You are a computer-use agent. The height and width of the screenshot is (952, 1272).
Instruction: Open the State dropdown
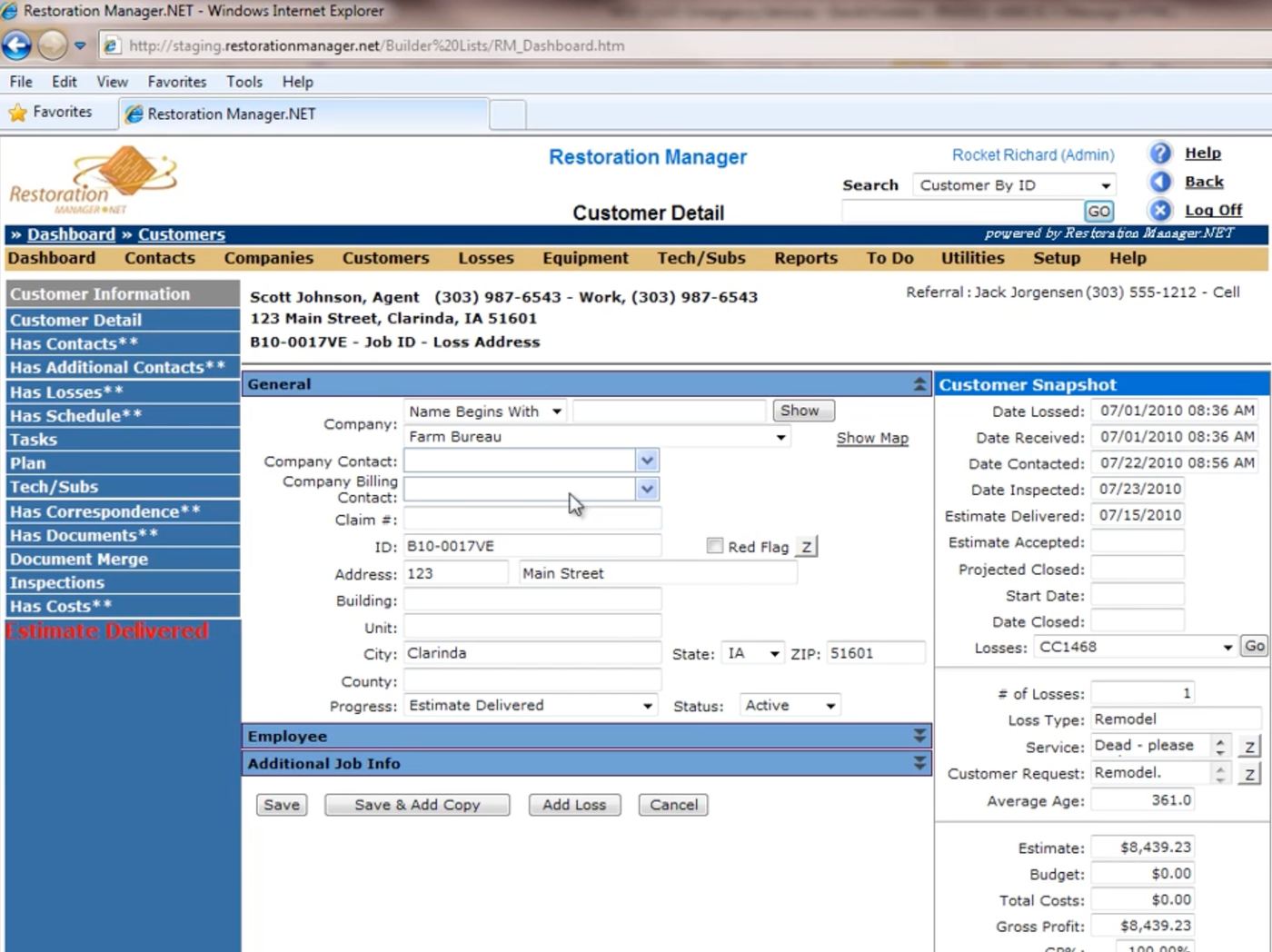(752, 653)
